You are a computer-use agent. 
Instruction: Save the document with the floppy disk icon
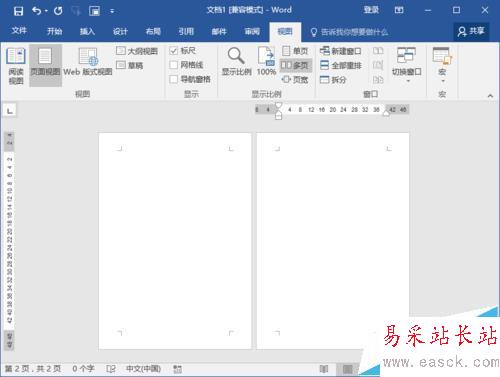(x=18, y=11)
